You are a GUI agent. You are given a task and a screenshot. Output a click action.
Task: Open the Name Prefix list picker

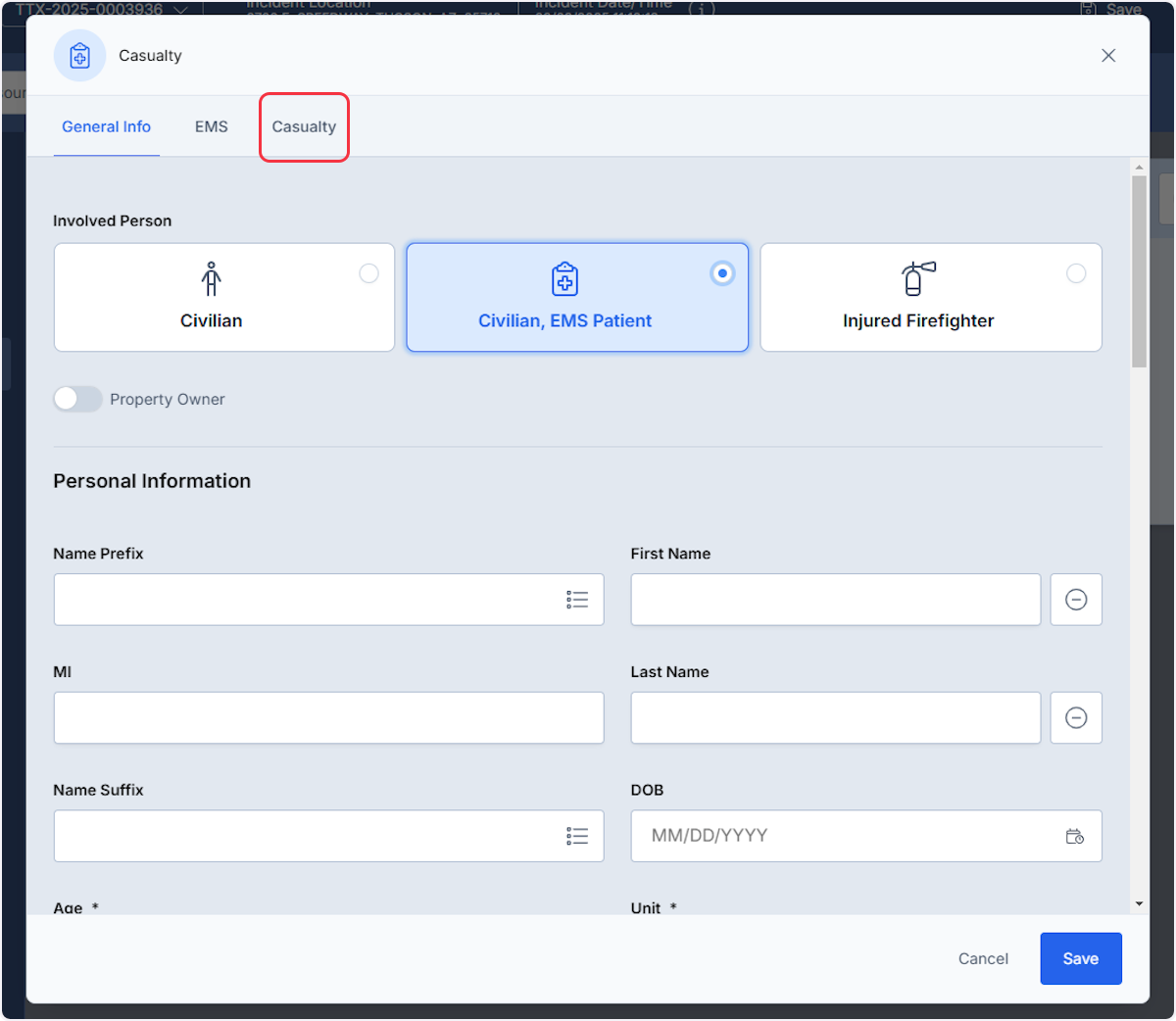tap(577, 600)
